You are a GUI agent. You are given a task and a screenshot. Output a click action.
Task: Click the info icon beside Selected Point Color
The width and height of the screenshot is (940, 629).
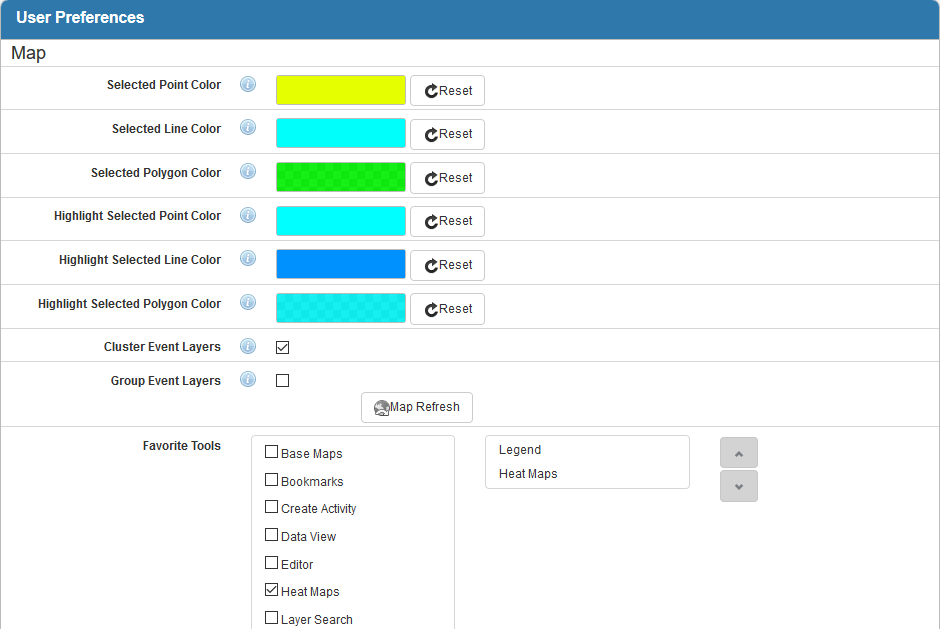[247, 84]
